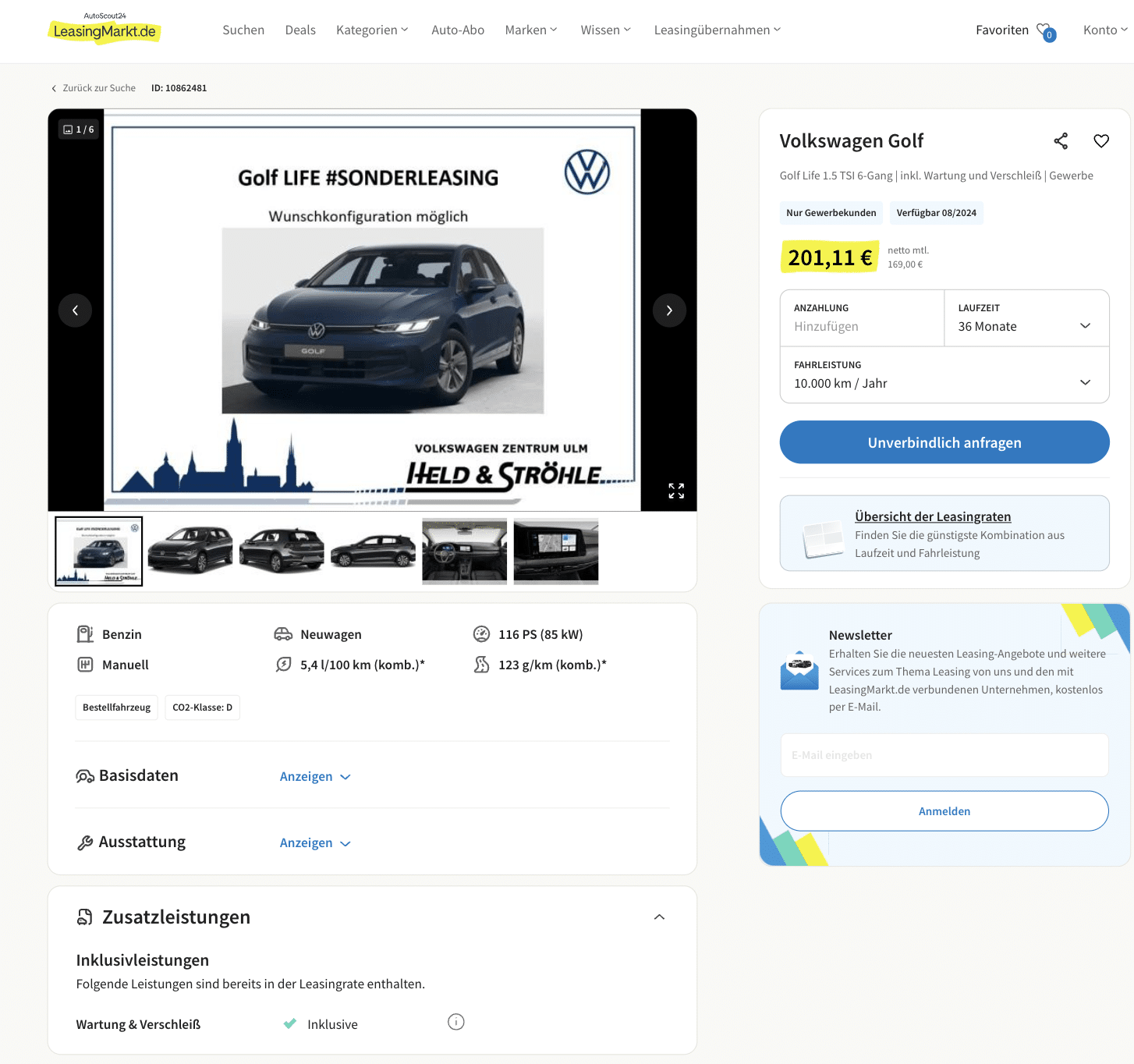Go to previous gallery image arrow
Screen dimensions: 1134x1064
pos(75,310)
